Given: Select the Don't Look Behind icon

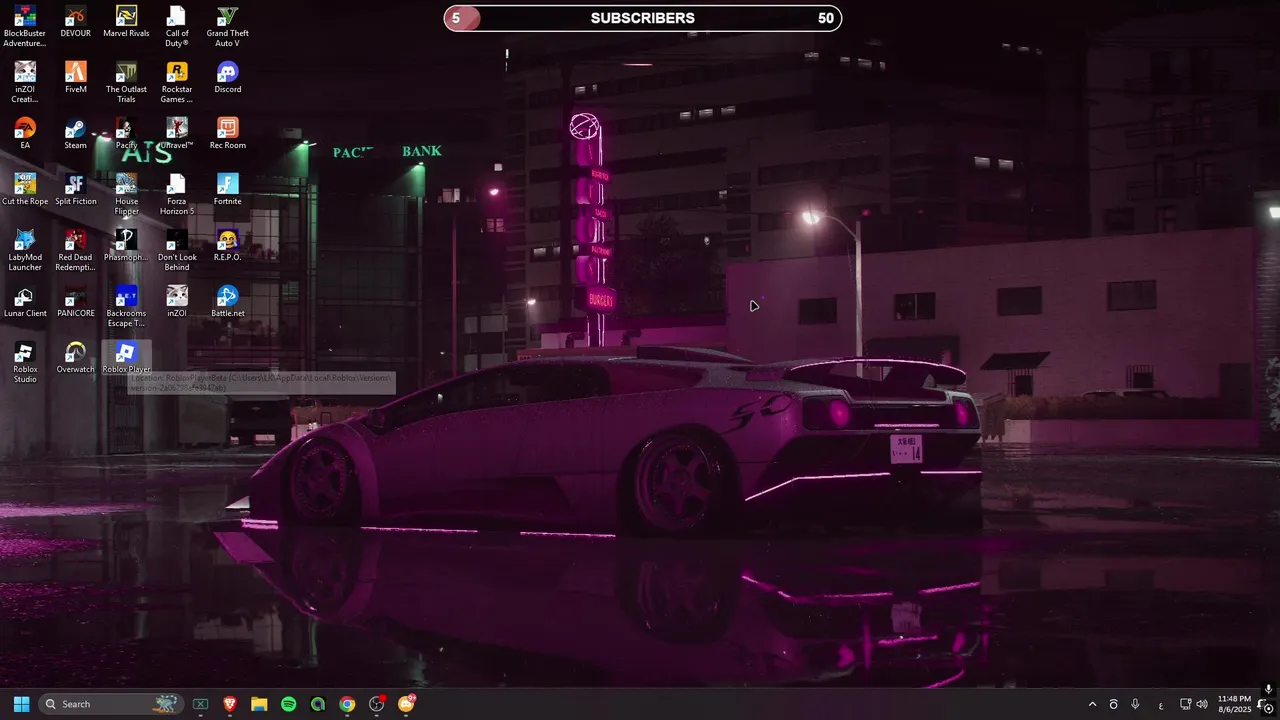Looking at the screenshot, I should (176, 251).
